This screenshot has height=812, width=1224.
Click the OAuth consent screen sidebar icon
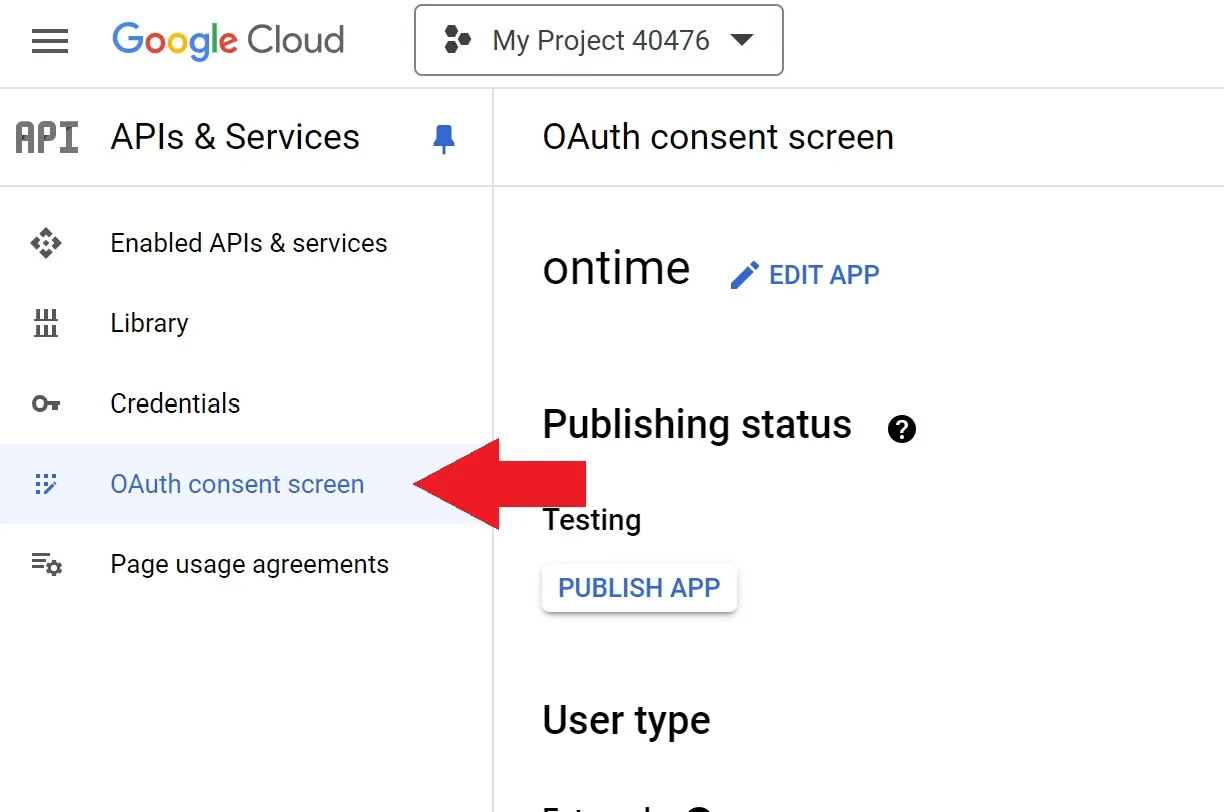click(46, 484)
